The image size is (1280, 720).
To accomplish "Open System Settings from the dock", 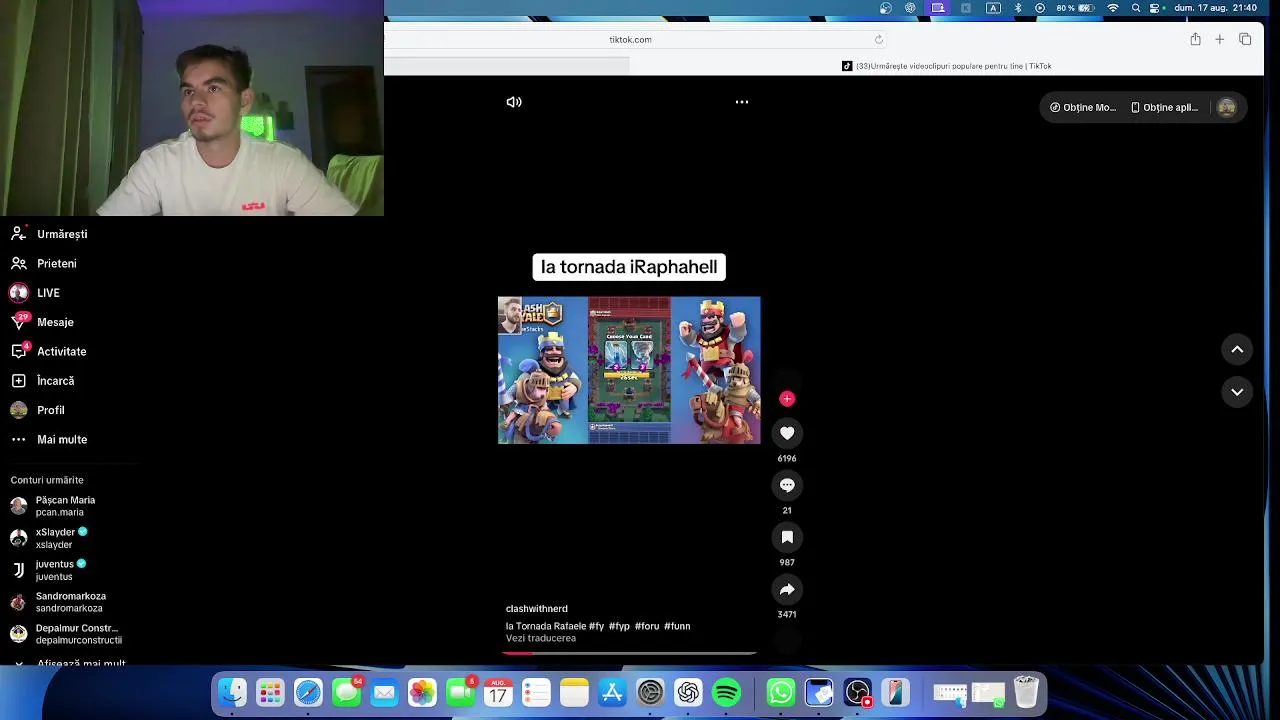I will [650, 692].
